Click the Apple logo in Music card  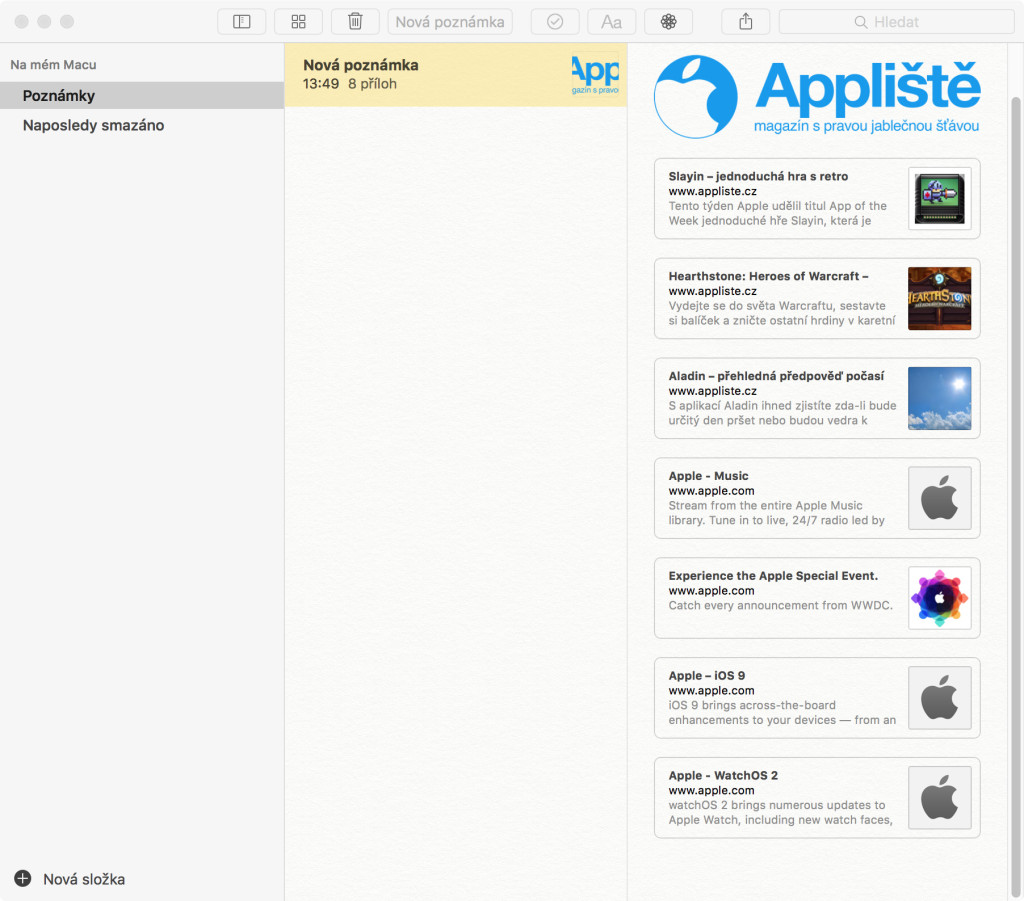pos(939,498)
